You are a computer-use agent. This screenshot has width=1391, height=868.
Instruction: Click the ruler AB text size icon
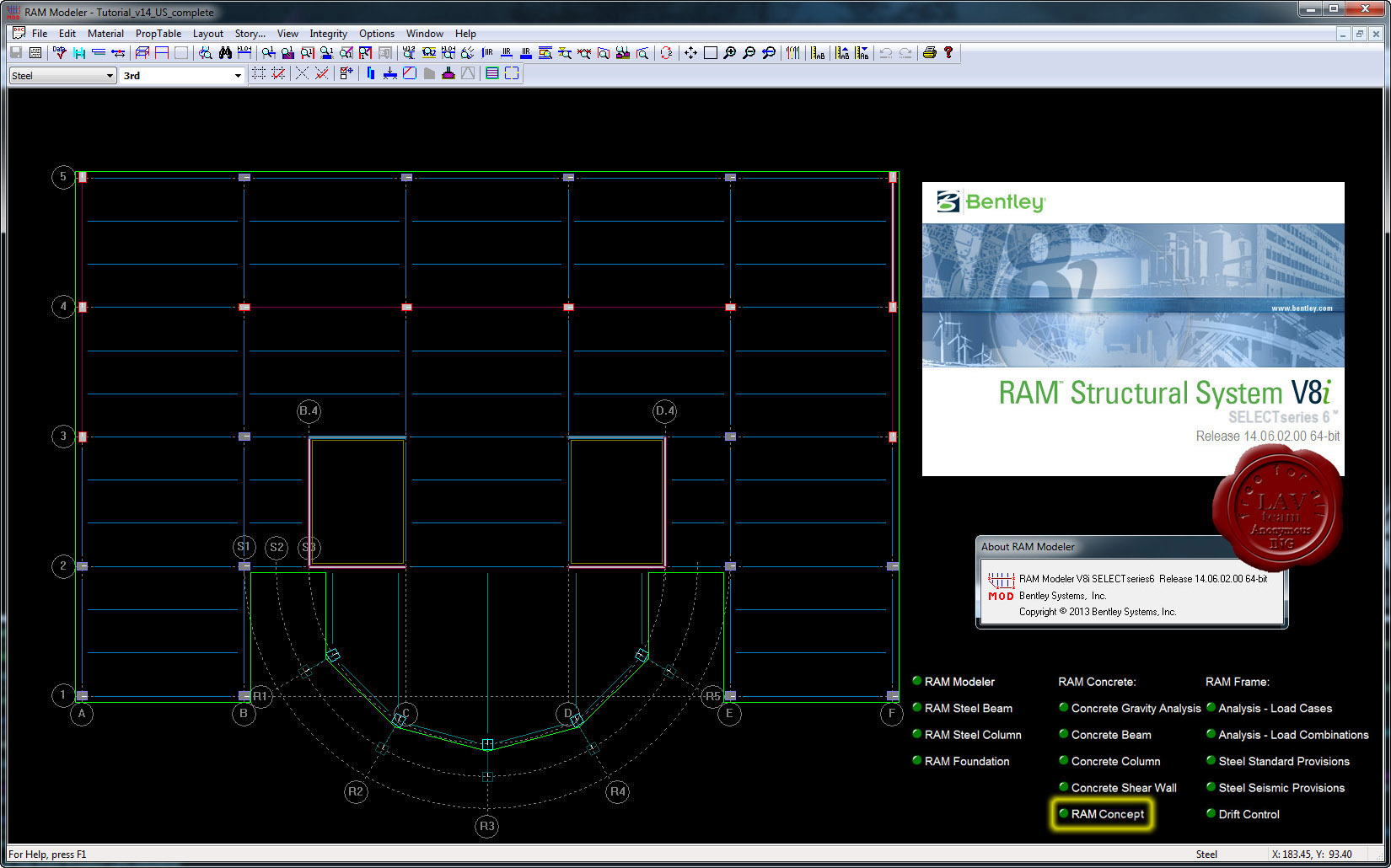tap(818, 52)
